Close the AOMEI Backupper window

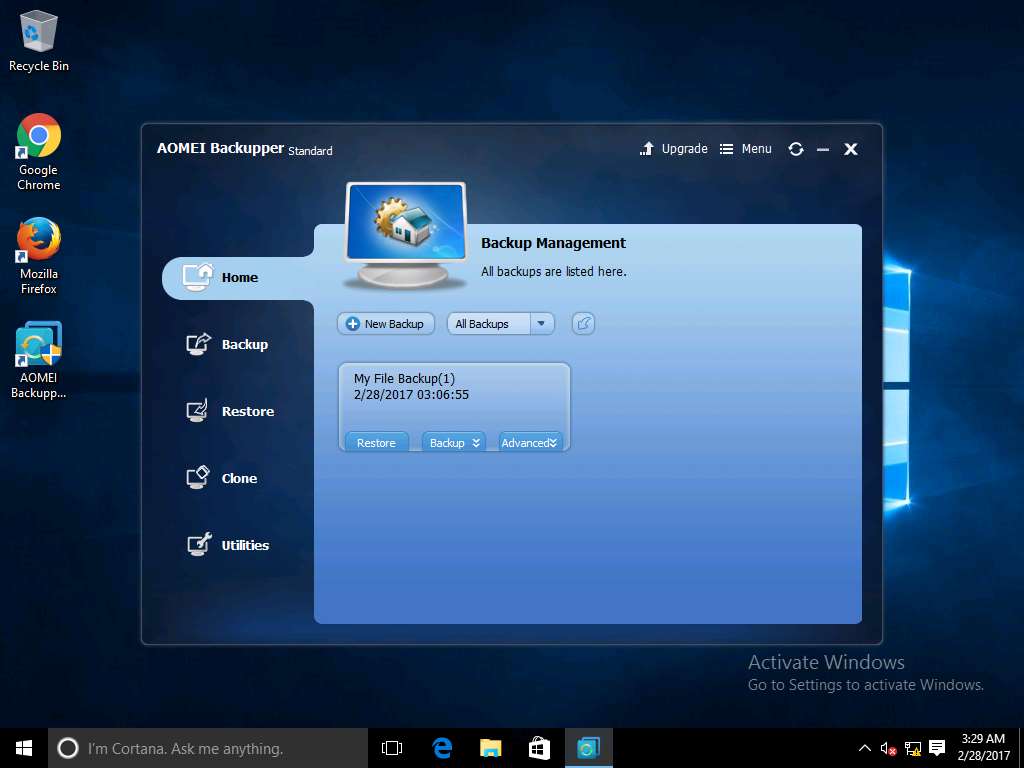pos(850,150)
